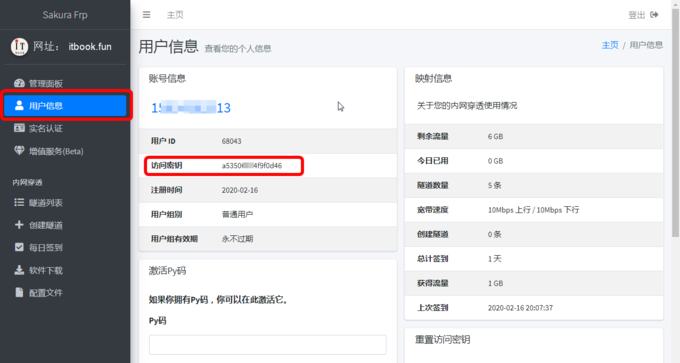The width and height of the screenshot is (680, 363).
Task: Open 管理面板 dashboard icon in sidebar
Action: tap(19, 83)
